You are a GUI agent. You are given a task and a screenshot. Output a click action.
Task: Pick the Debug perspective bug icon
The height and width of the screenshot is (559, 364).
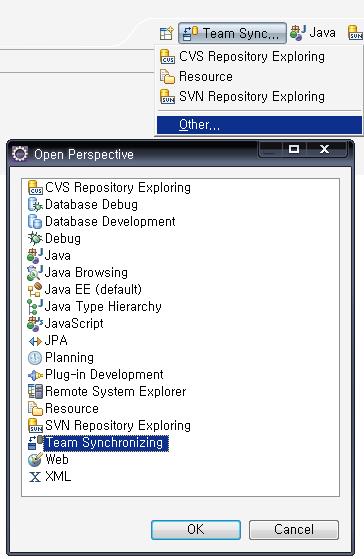click(35, 239)
